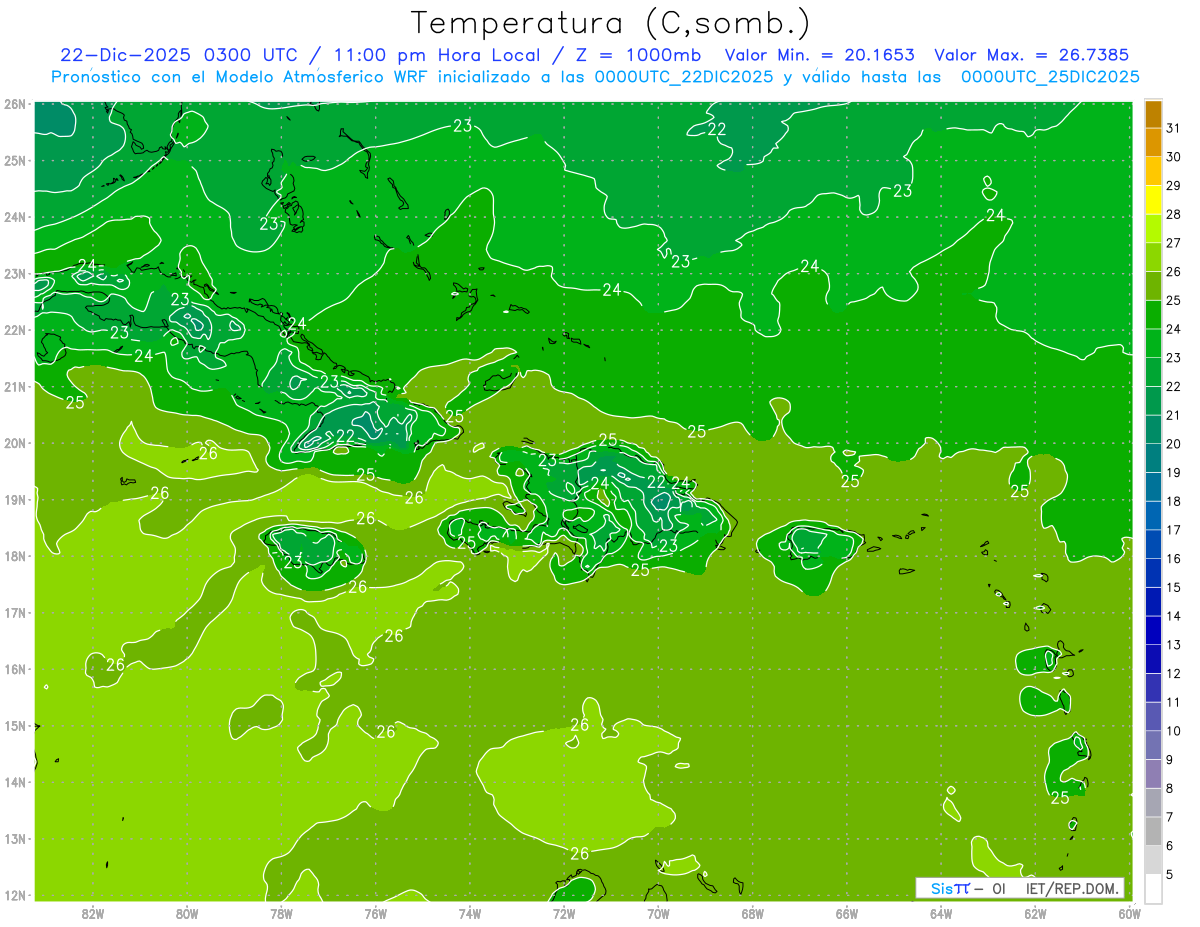Screen dimensions: 1200x927
Task: Click the longitude axis label '62W'
Action: click(1035, 913)
